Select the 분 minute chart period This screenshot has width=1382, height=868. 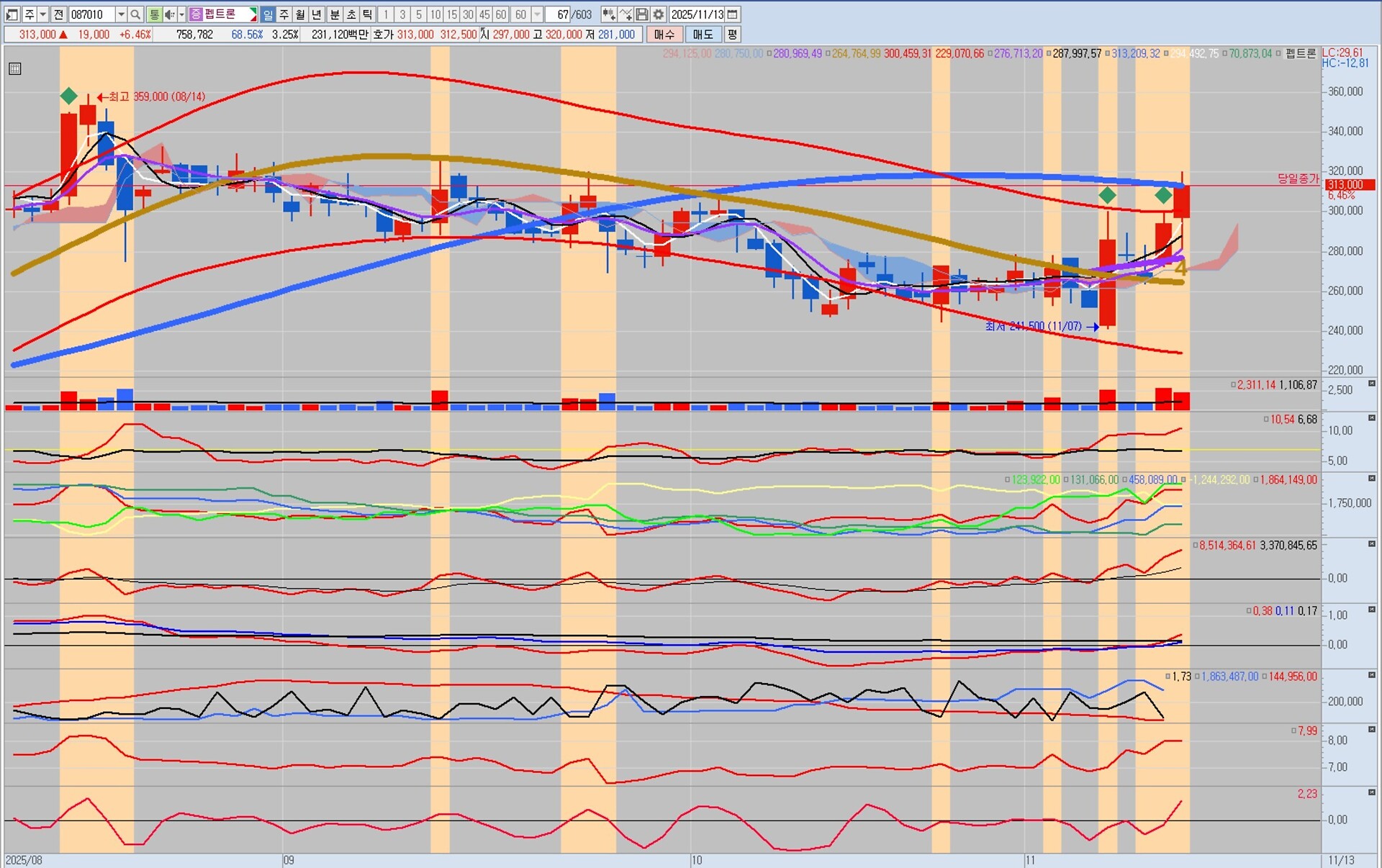tap(334, 14)
